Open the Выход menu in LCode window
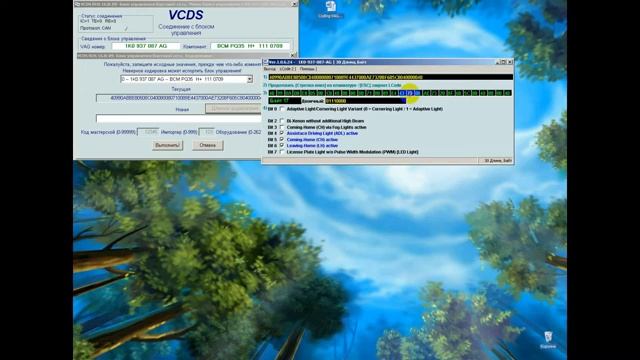 click(x=270, y=69)
